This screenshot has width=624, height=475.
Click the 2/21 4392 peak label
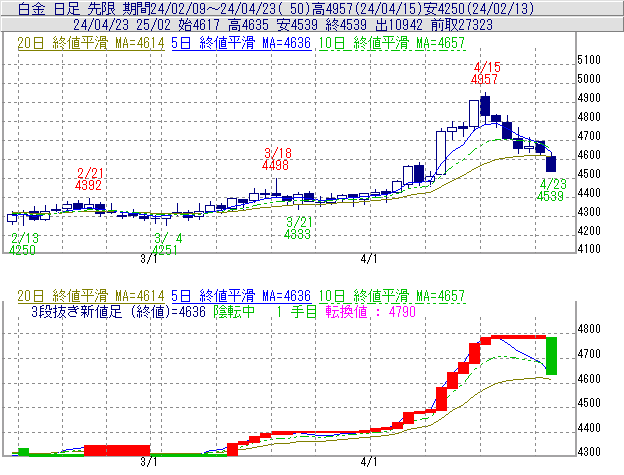(x=89, y=179)
